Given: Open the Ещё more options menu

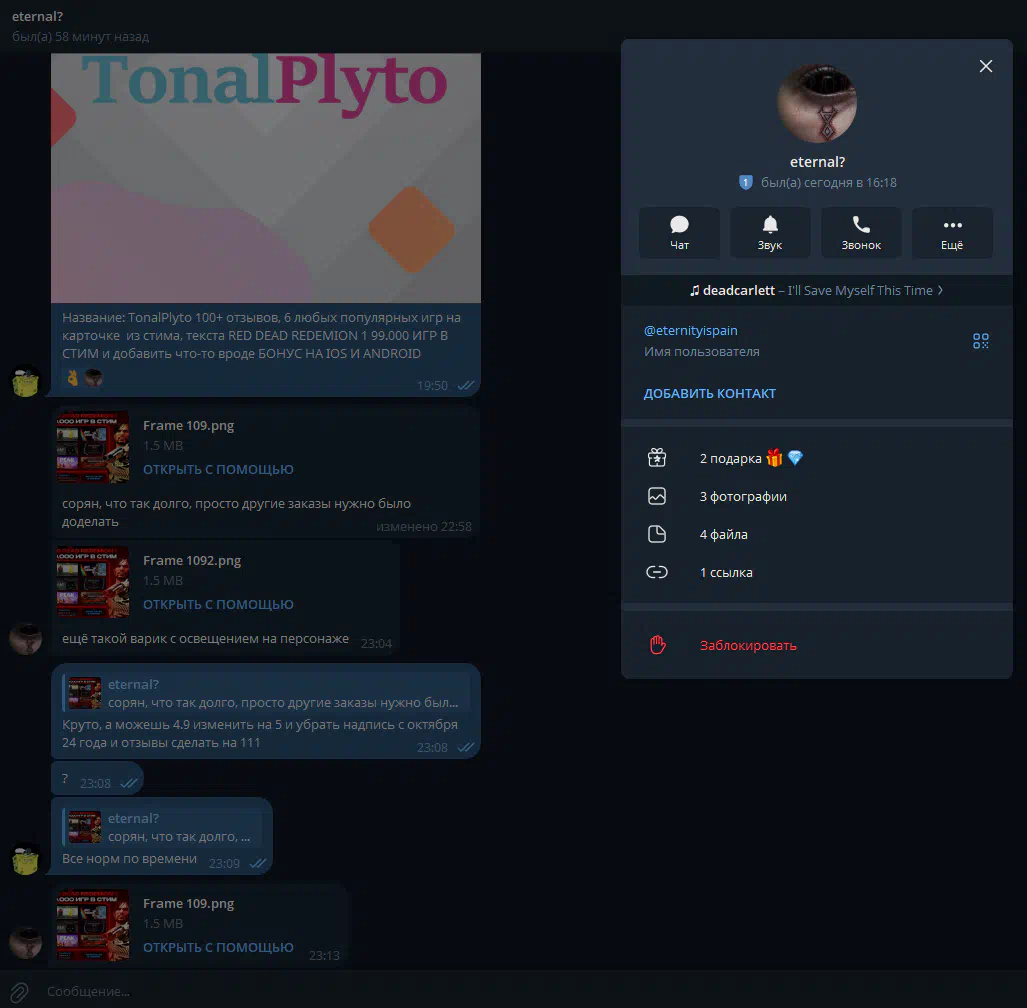Looking at the screenshot, I should pyautogui.click(x=952, y=233).
